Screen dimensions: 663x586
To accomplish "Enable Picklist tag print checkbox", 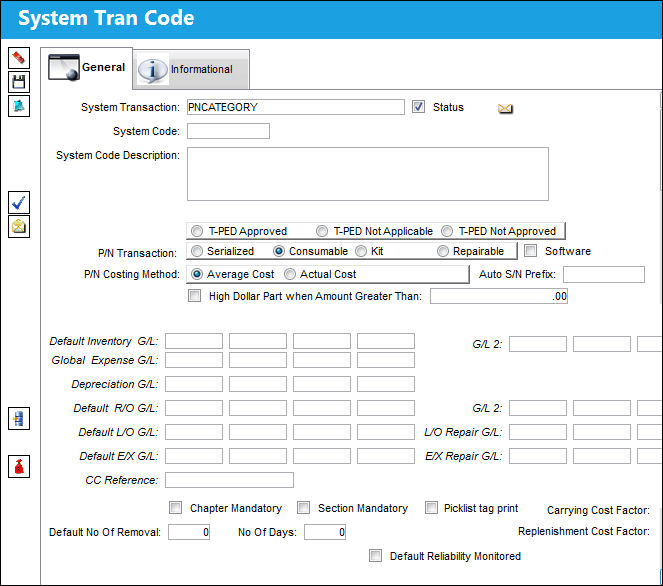I will pos(432,507).
